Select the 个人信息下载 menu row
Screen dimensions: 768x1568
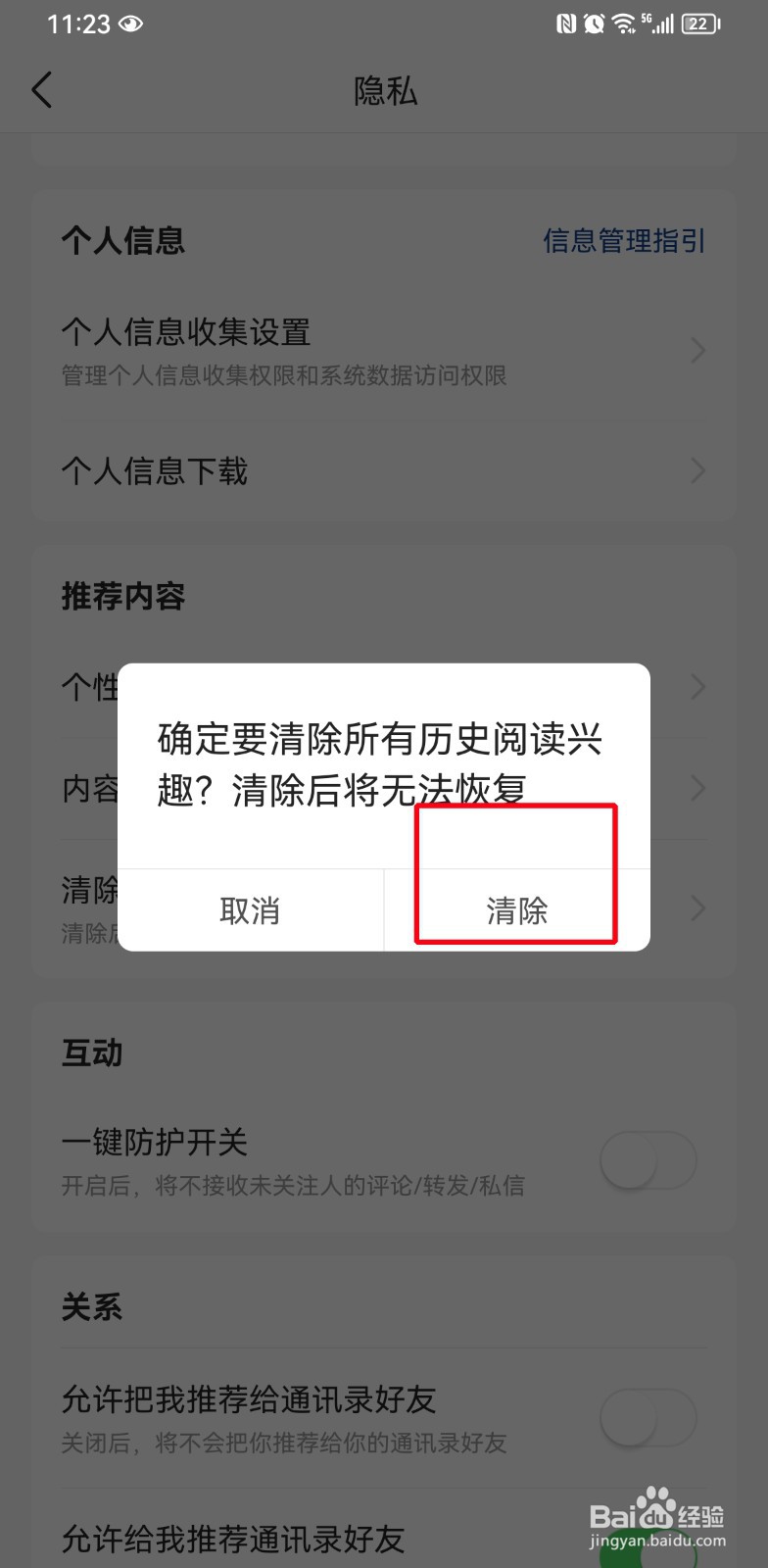click(384, 470)
